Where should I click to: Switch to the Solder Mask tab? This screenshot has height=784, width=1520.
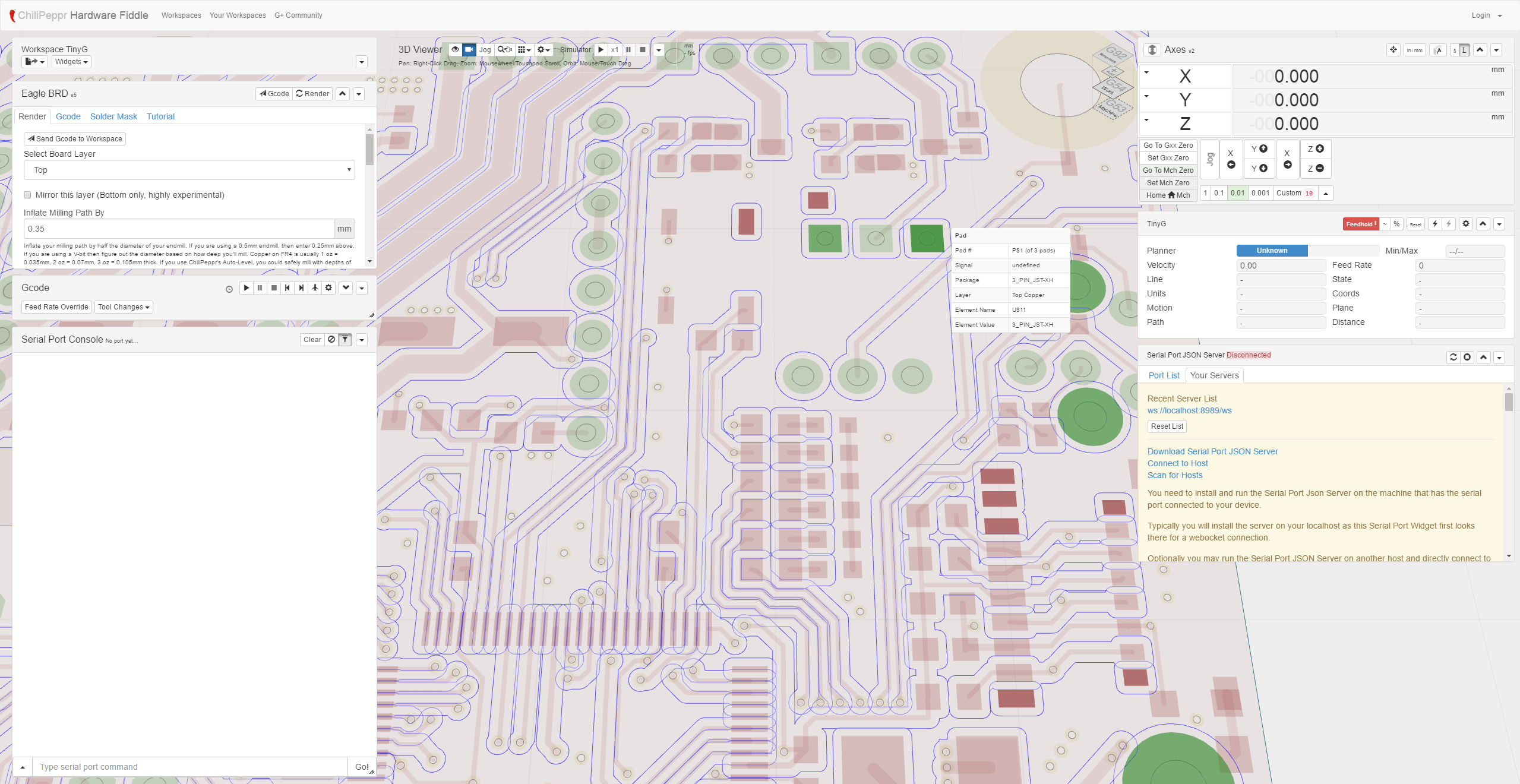[x=113, y=116]
